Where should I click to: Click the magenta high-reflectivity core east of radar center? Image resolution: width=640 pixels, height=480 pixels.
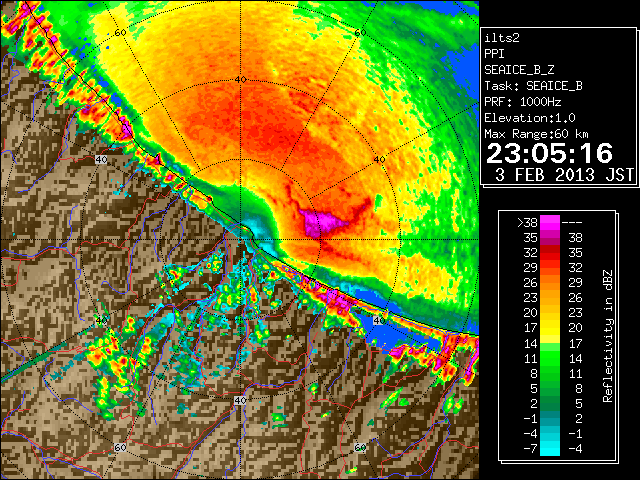[x=322, y=223]
